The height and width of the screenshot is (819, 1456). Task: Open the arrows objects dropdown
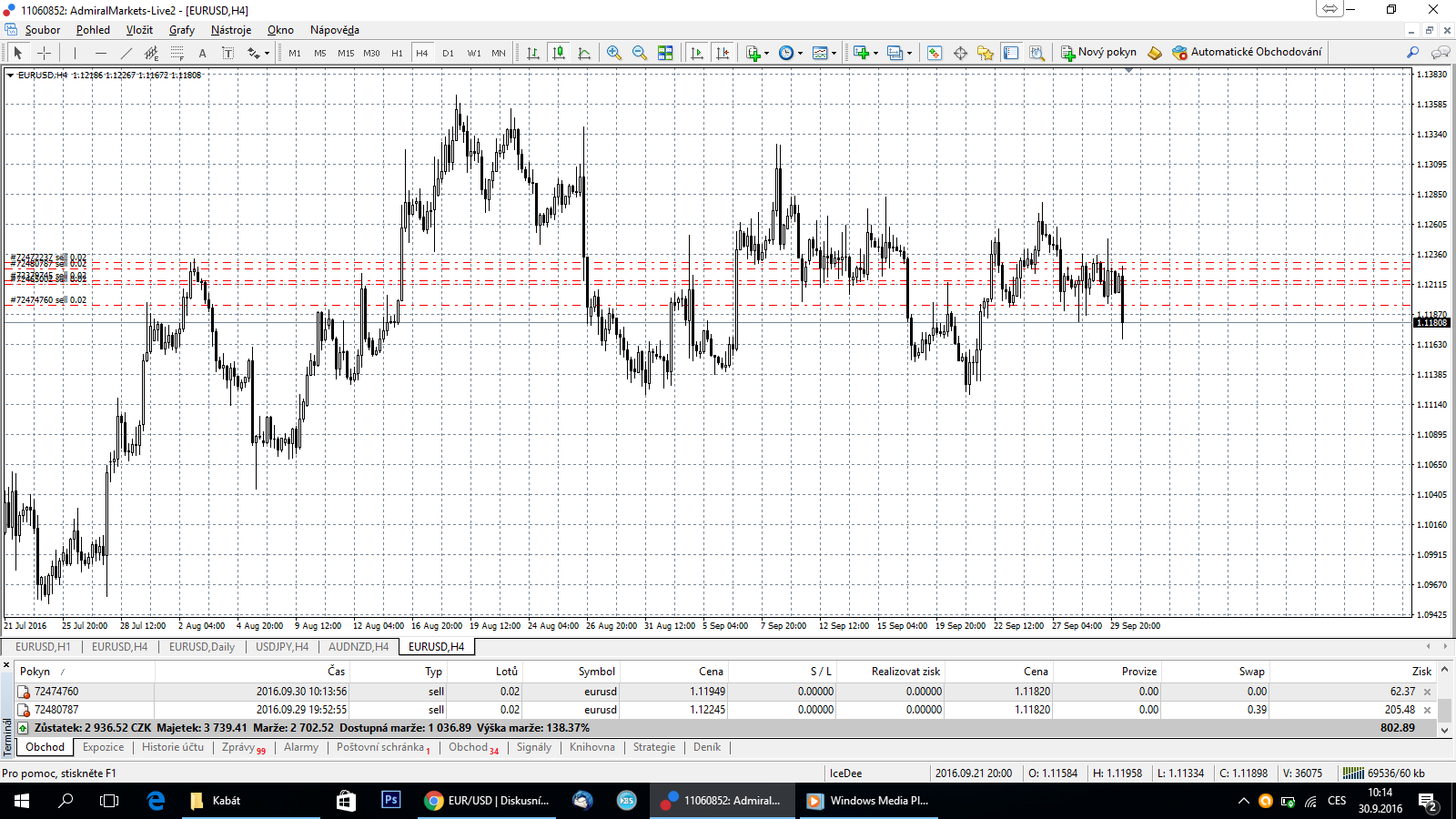pyautogui.click(x=258, y=53)
